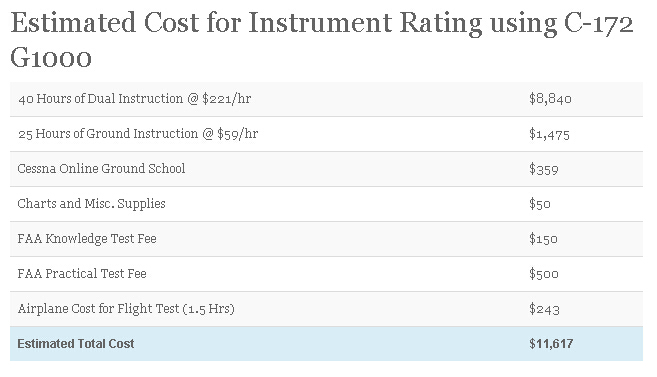The height and width of the screenshot is (377, 657).
Task: Select the 25 Hours of Ground Instruction row
Action: click(326, 134)
